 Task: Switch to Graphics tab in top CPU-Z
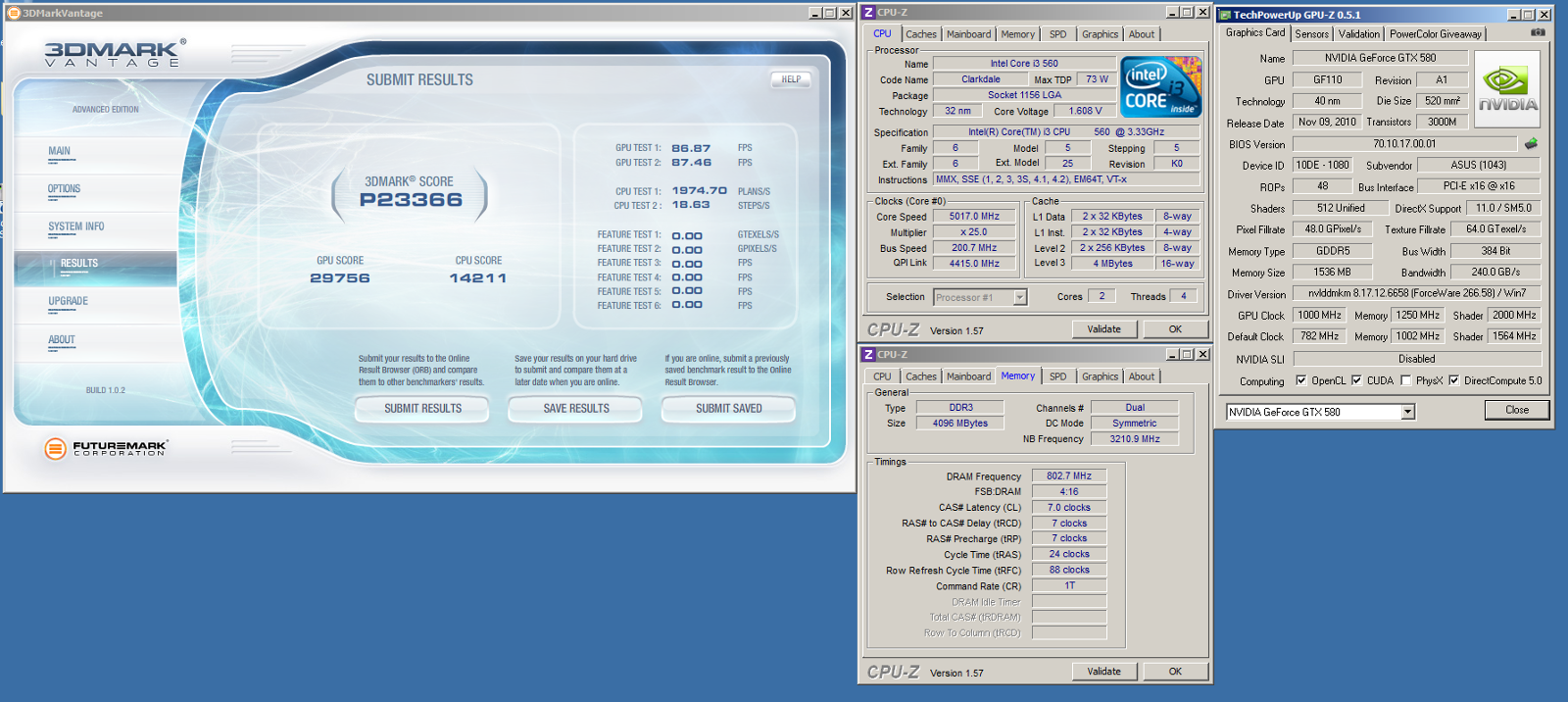pos(1100,34)
